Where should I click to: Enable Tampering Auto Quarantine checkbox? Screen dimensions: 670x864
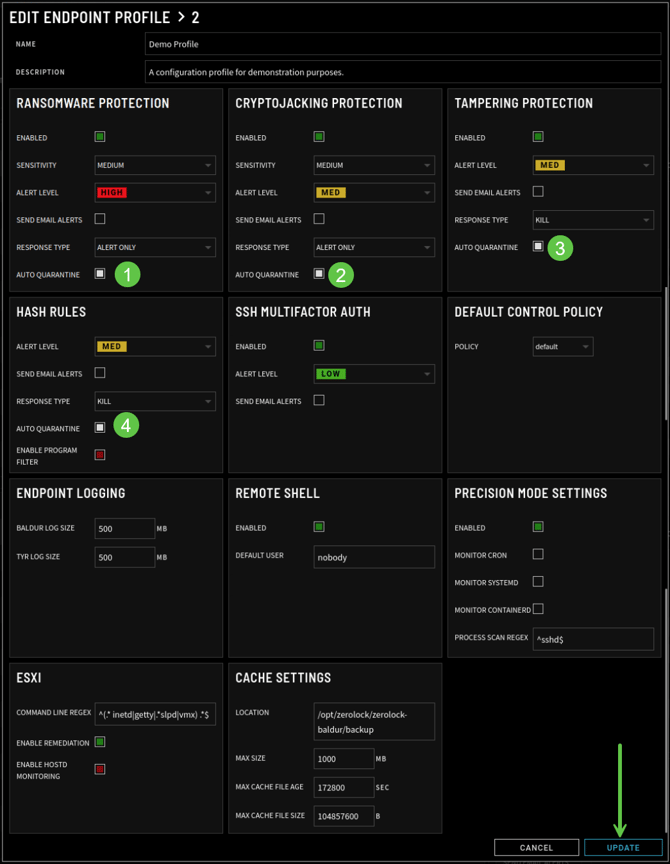(x=538, y=246)
